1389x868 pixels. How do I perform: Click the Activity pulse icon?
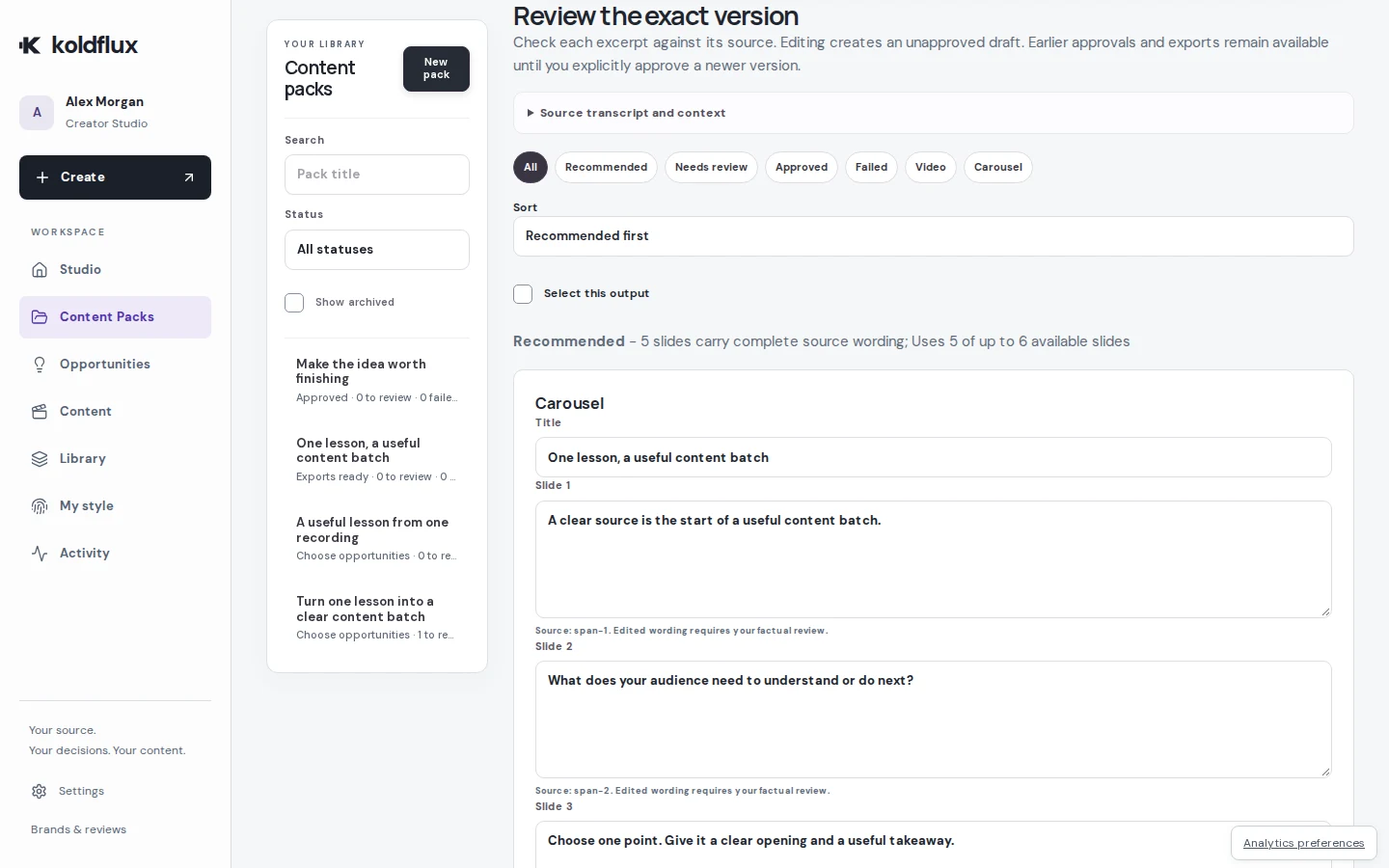pos(40,554)
